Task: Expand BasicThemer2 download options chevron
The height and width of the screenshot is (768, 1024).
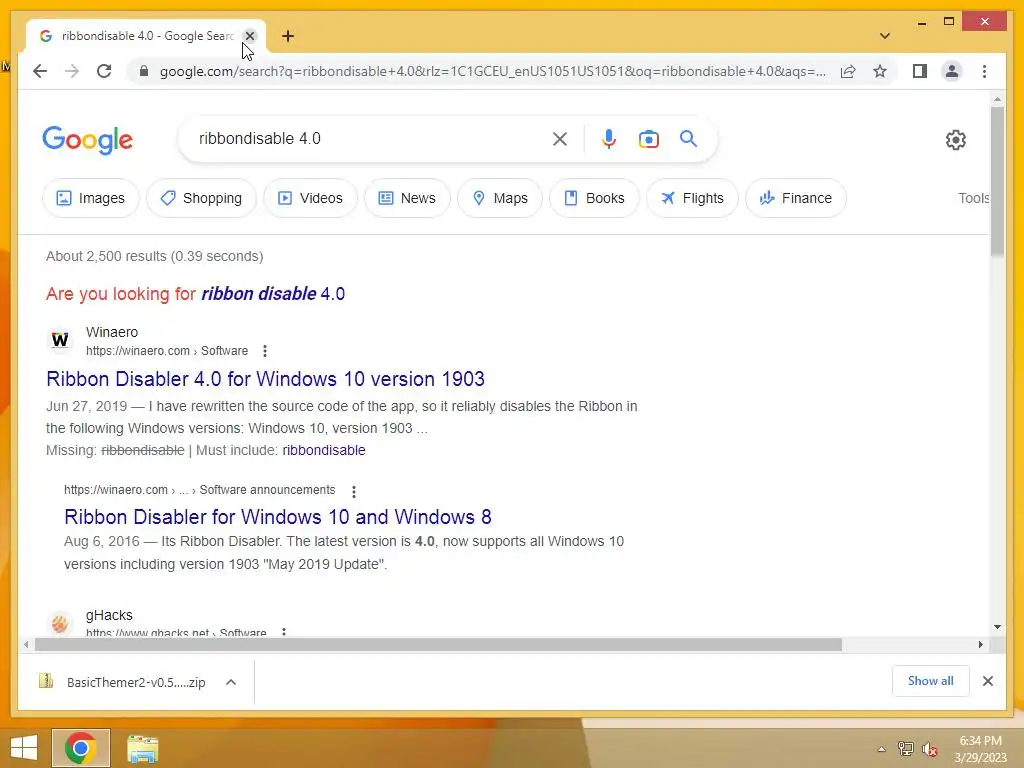Action: (231, 682)
